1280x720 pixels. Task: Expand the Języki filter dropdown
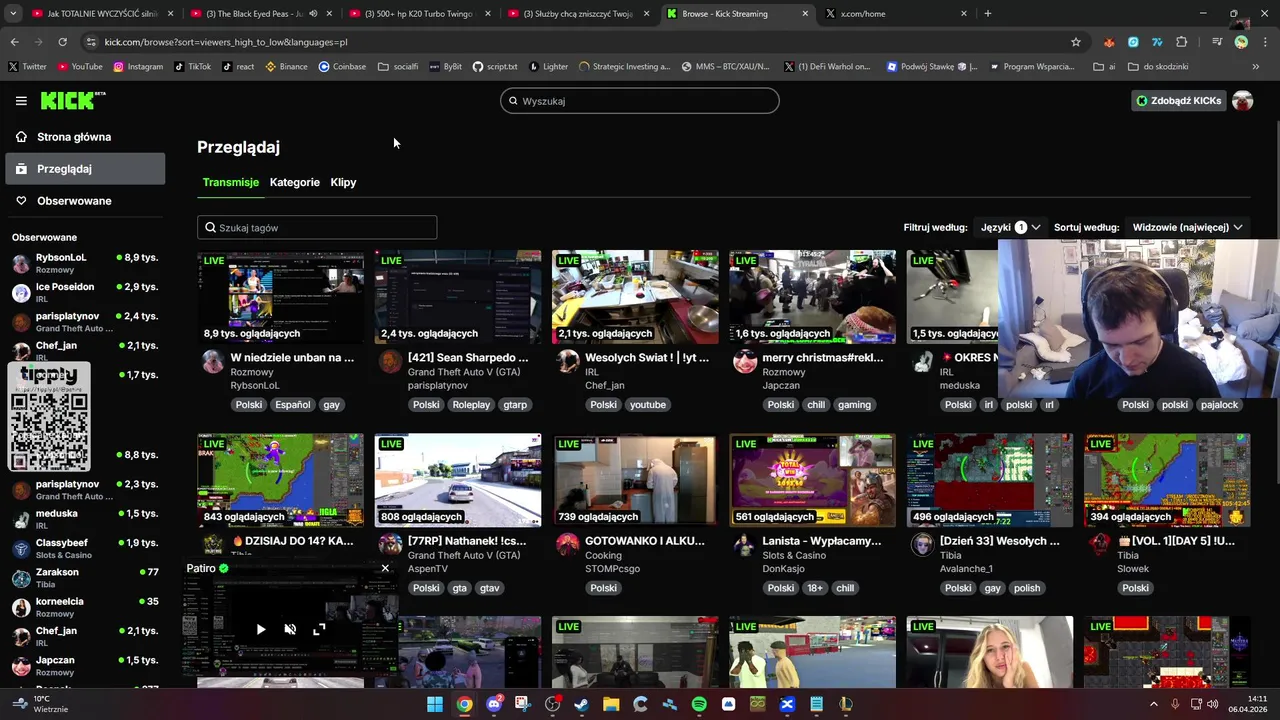1010,228
